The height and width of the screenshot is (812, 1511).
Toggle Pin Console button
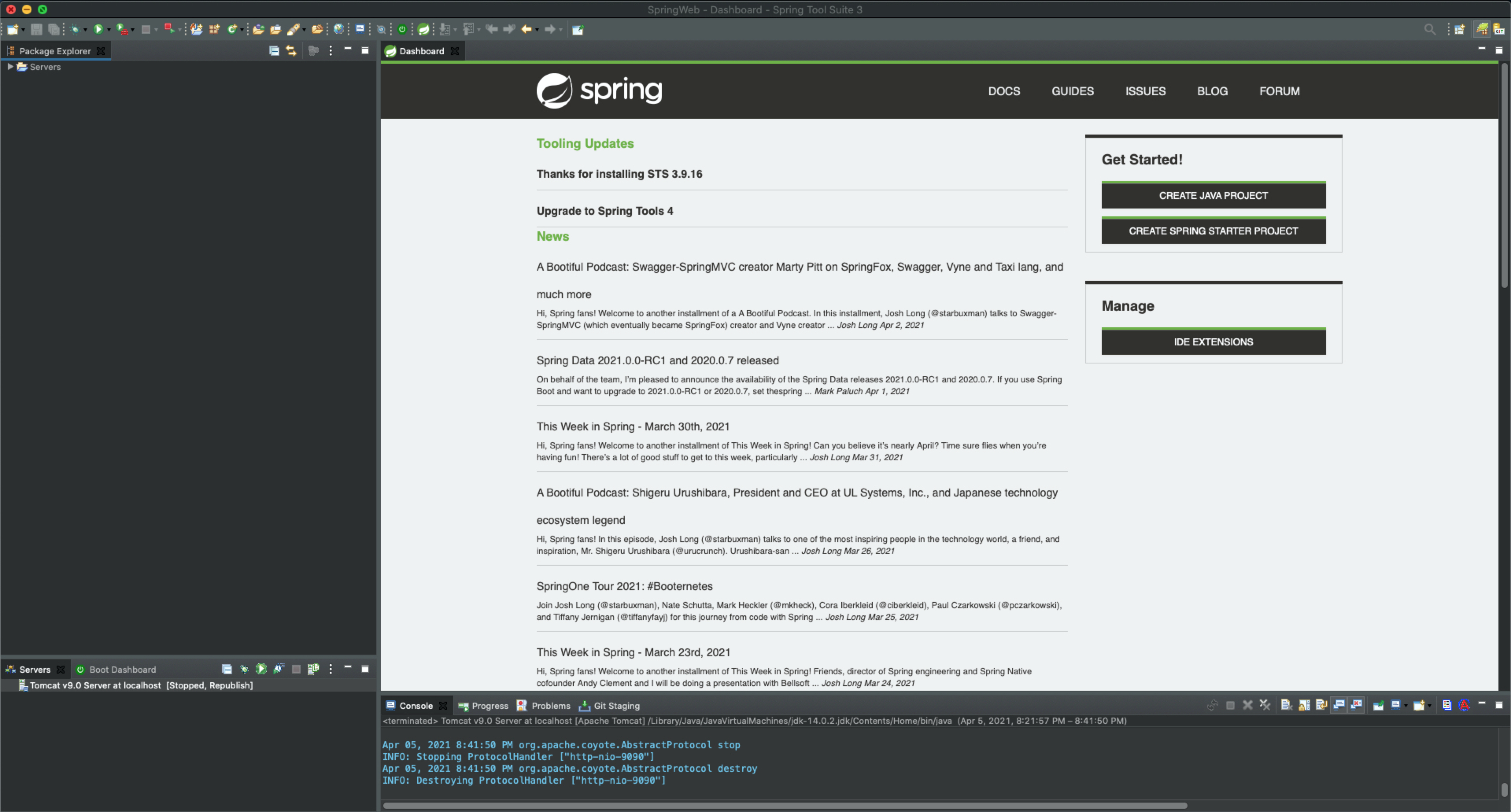(1378, 705)
